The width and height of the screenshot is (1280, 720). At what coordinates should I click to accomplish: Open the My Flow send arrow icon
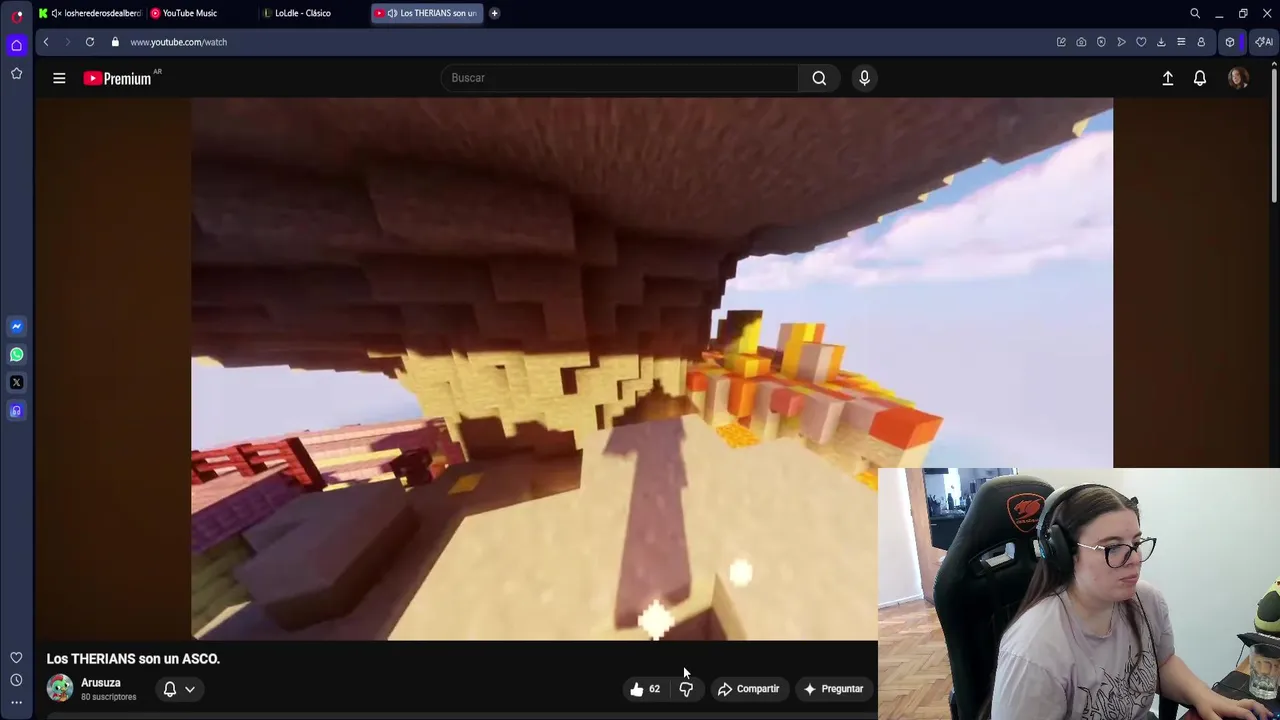tap(1121, 42)
